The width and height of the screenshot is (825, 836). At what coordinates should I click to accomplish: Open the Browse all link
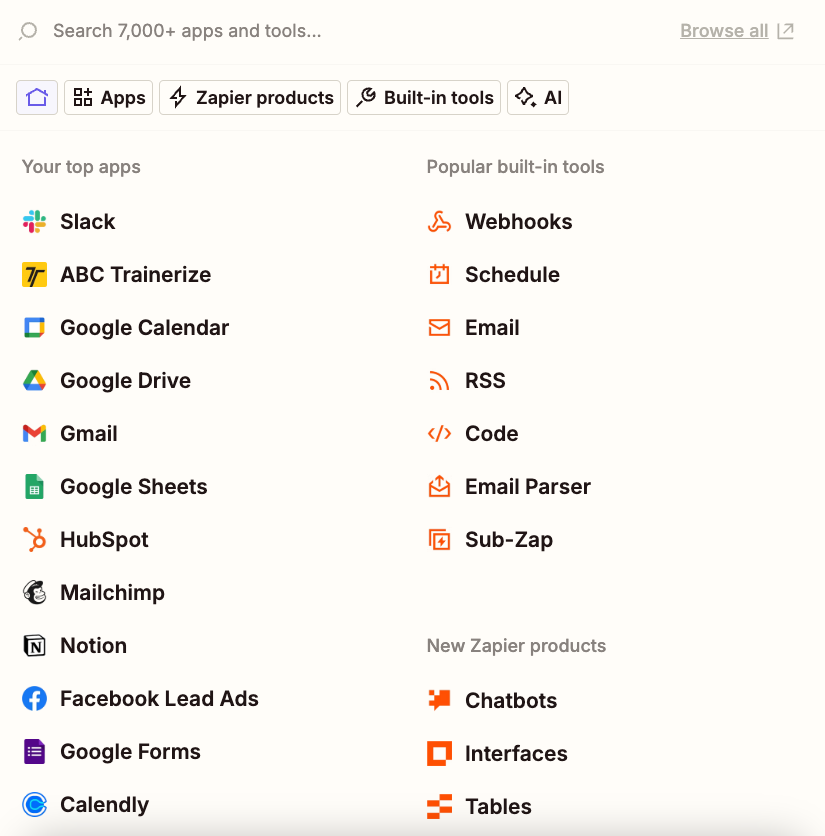[724, 31]
